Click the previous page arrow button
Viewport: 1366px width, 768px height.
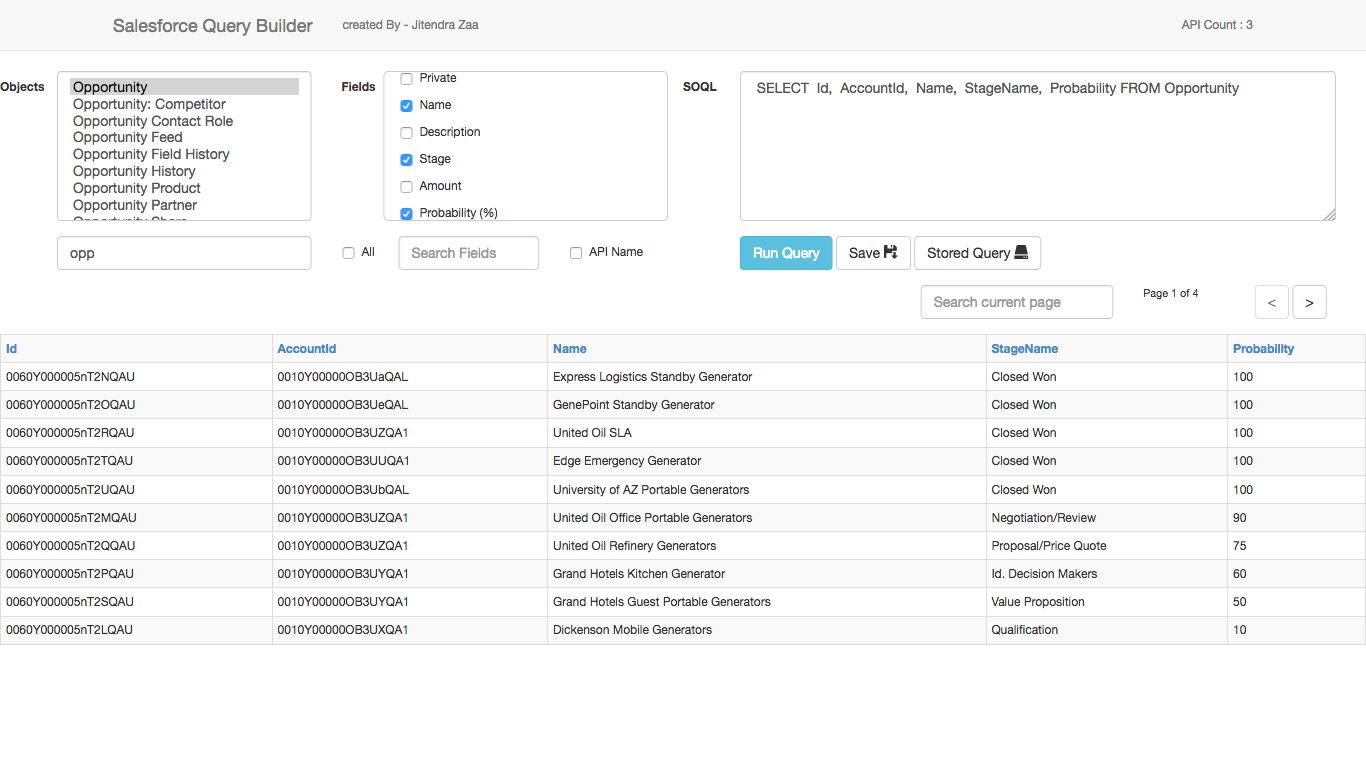coord(1271,302)
